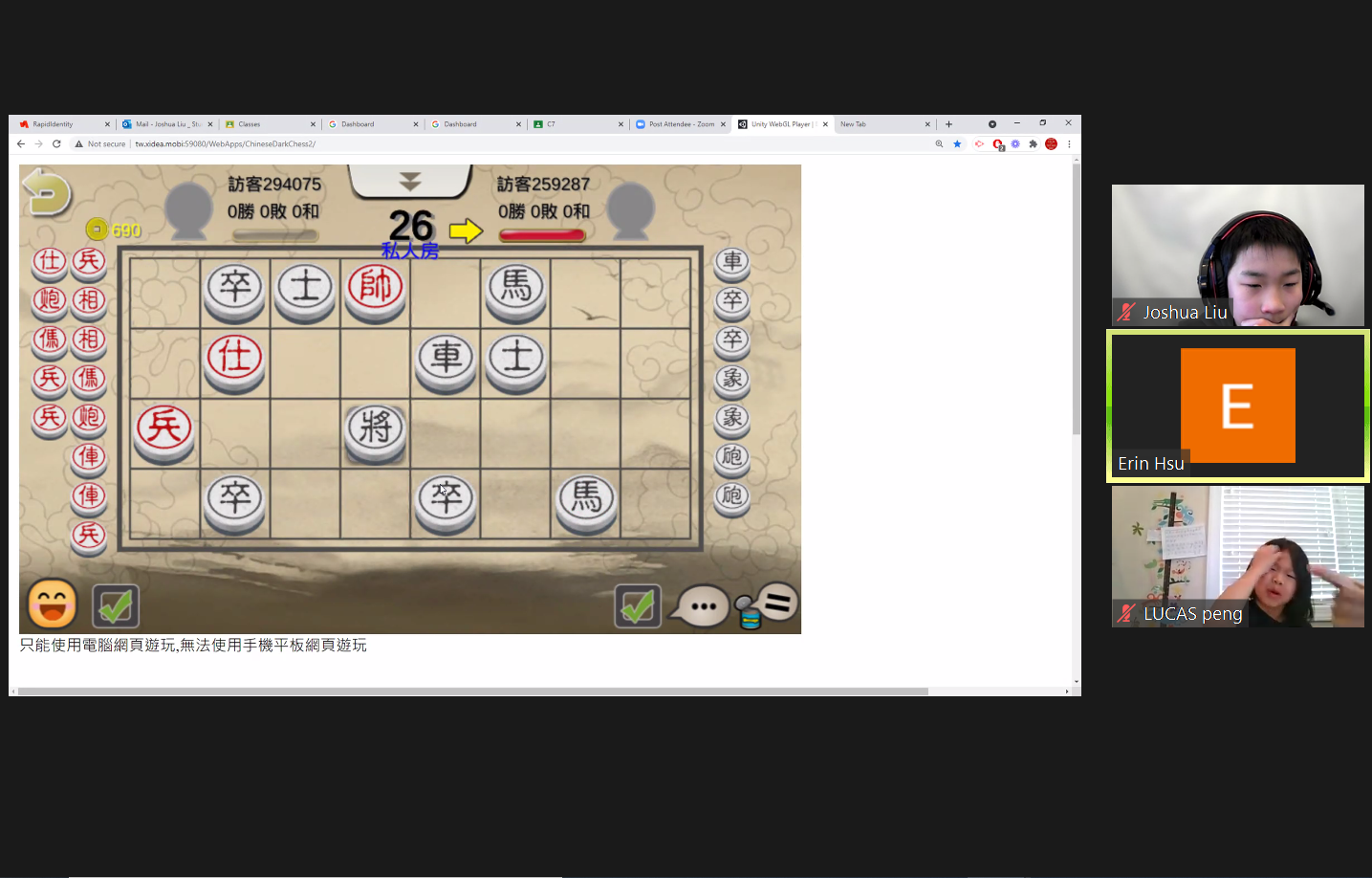This screenshot has height=878, width=1372.
Task: Open the Chrome three-dot menu
Action: point(1069,144)
